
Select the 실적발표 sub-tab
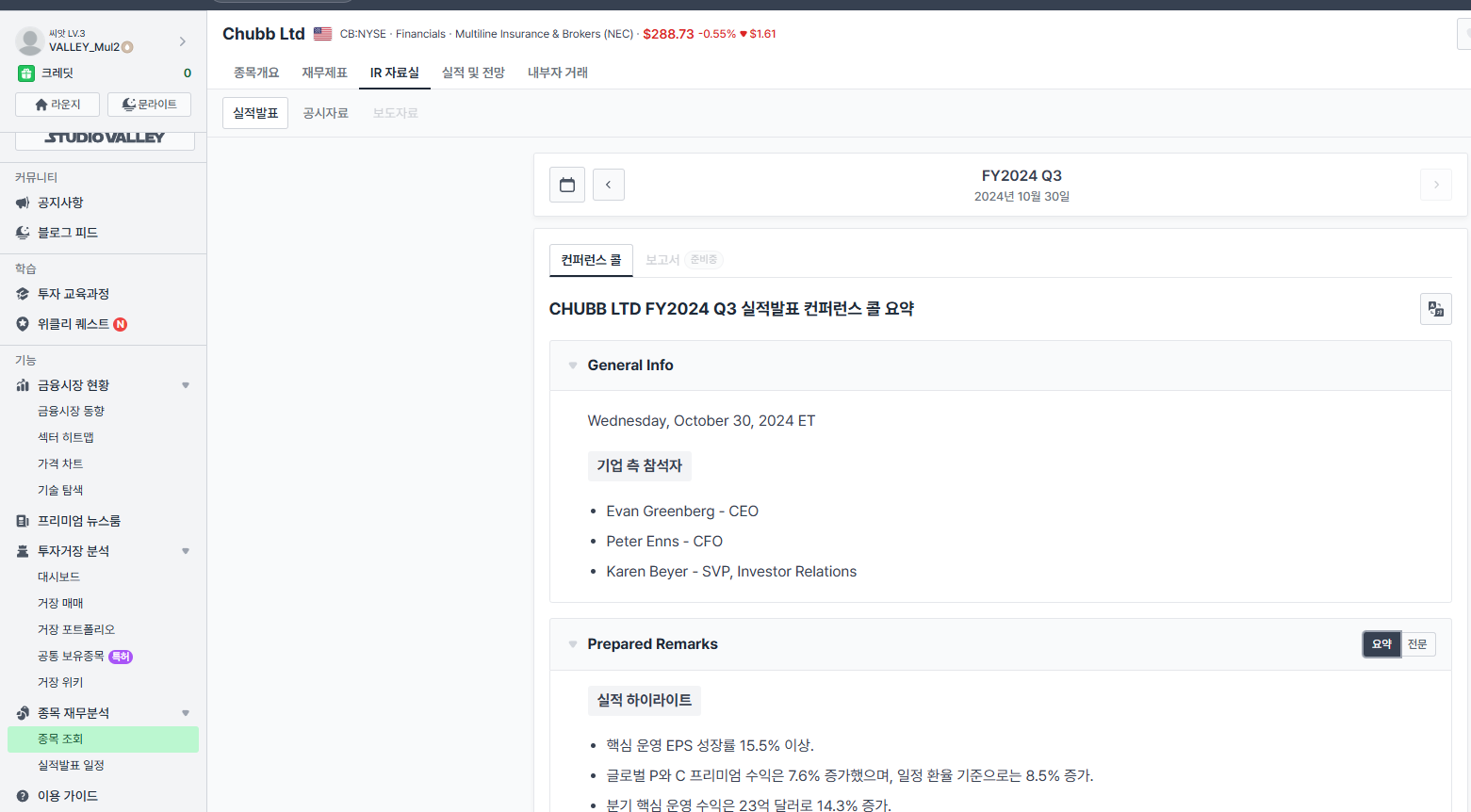click(255, 113)
